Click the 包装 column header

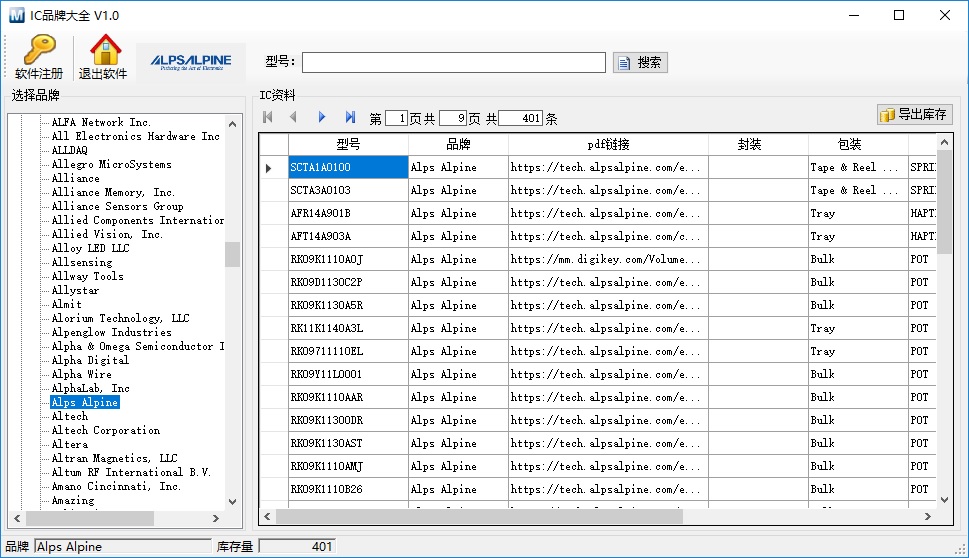858,144
